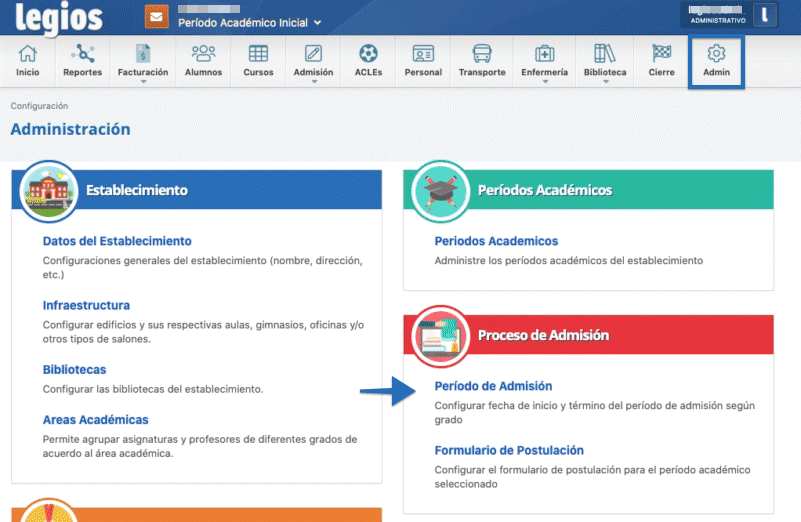Open the Cierre checkered flag icon

pos(662,53)
